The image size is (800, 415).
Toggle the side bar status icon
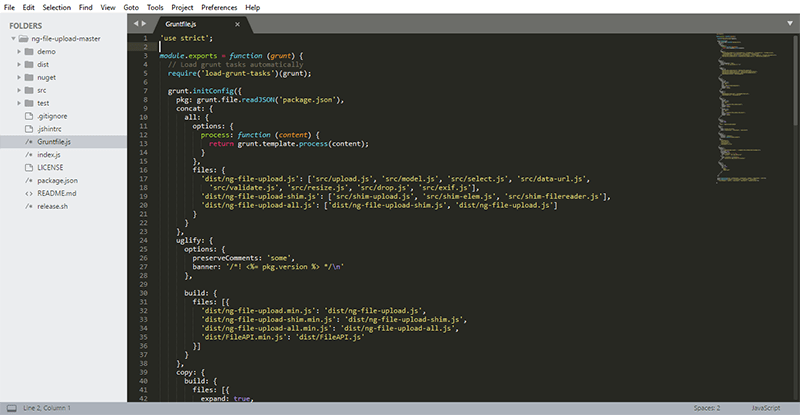[11, 408]
